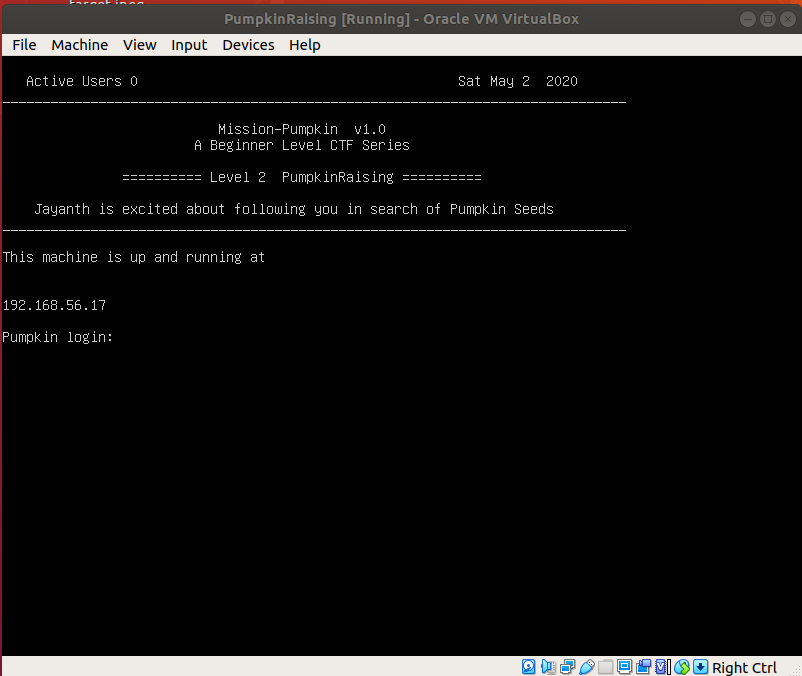This screenshot has height=676, width=802.
Task: Maximize the PumpkinRaising VirtualBox window
Action: click(x=768, y=19)
